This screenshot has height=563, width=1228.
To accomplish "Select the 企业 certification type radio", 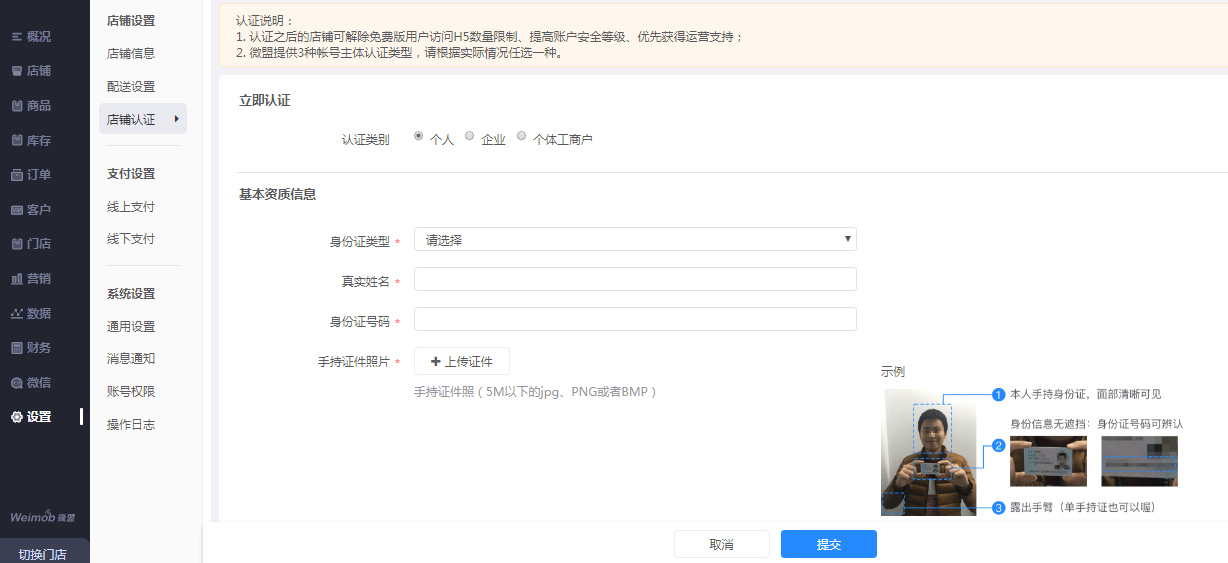I will (470, 136).
